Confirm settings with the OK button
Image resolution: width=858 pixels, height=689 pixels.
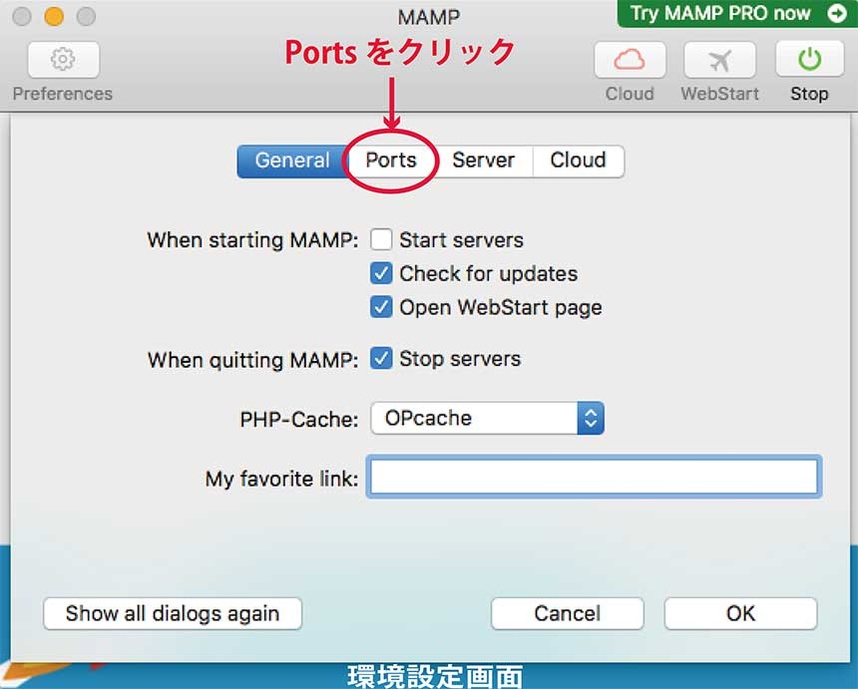pyautogui.click(x=740, y=613)
